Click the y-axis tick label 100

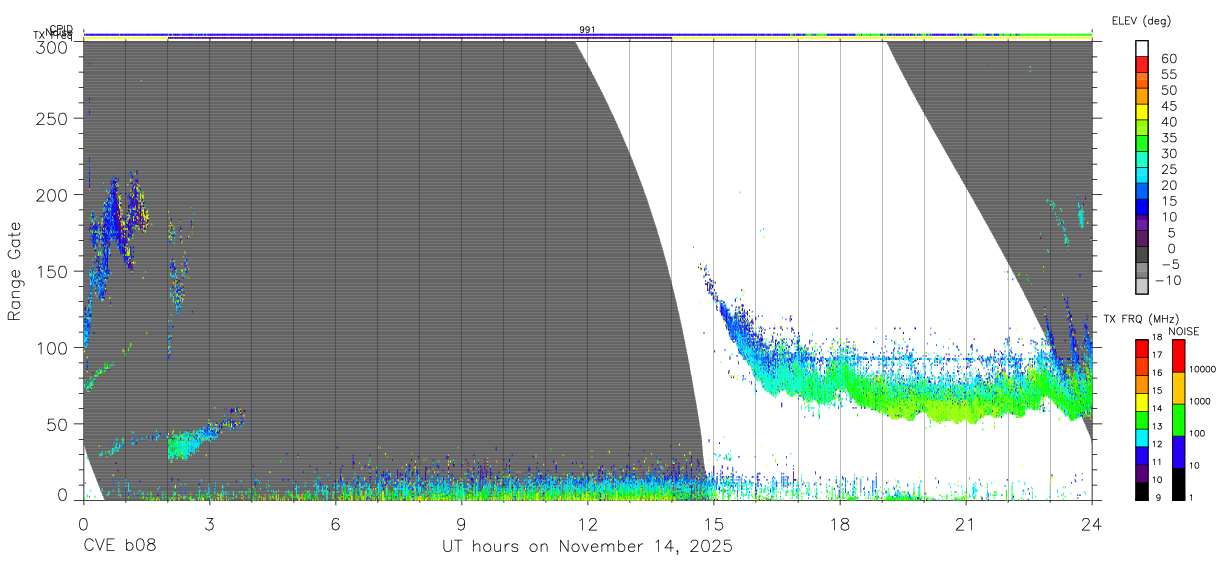[51, 347]
